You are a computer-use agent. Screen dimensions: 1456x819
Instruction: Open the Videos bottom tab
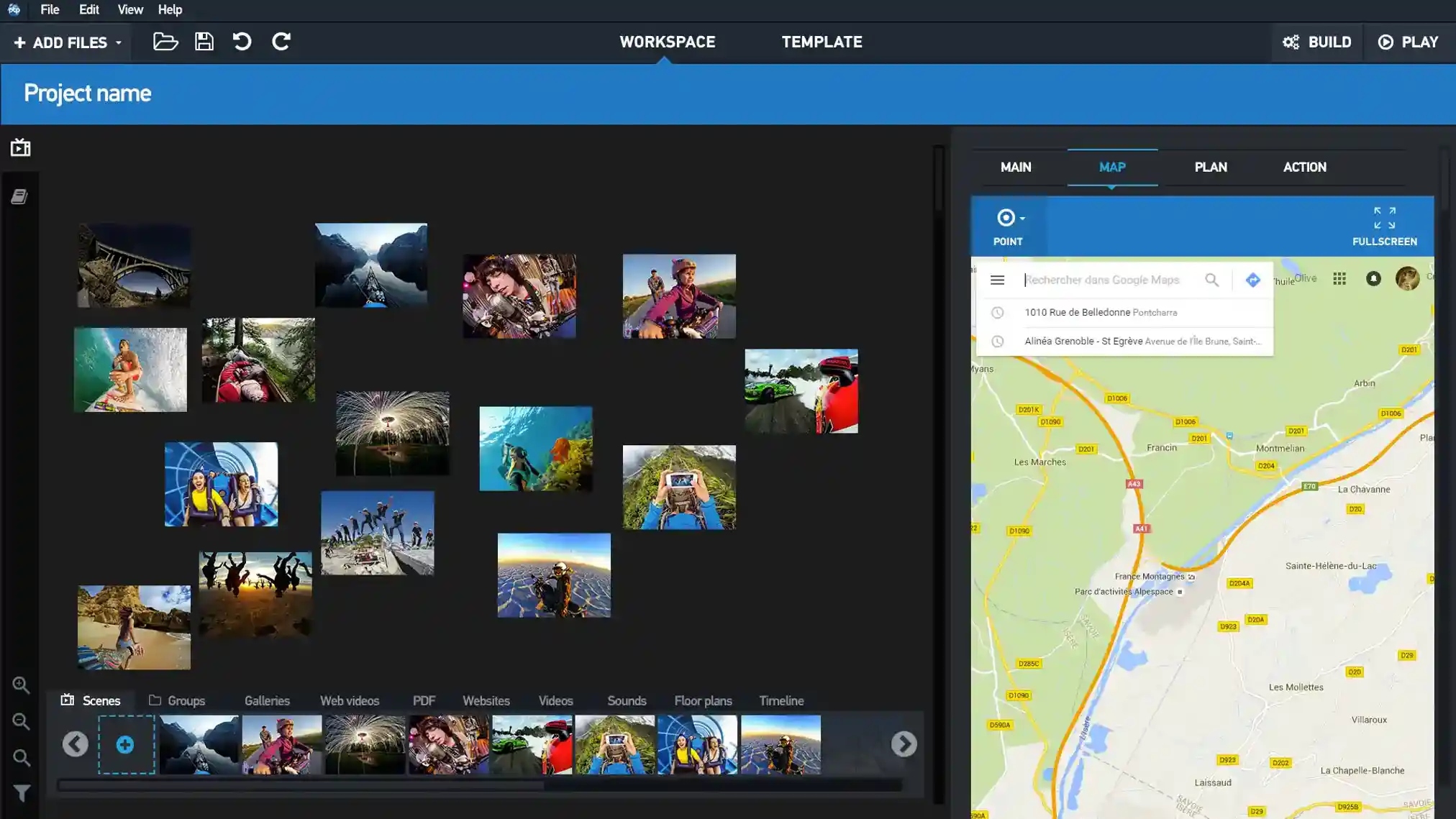556,700
